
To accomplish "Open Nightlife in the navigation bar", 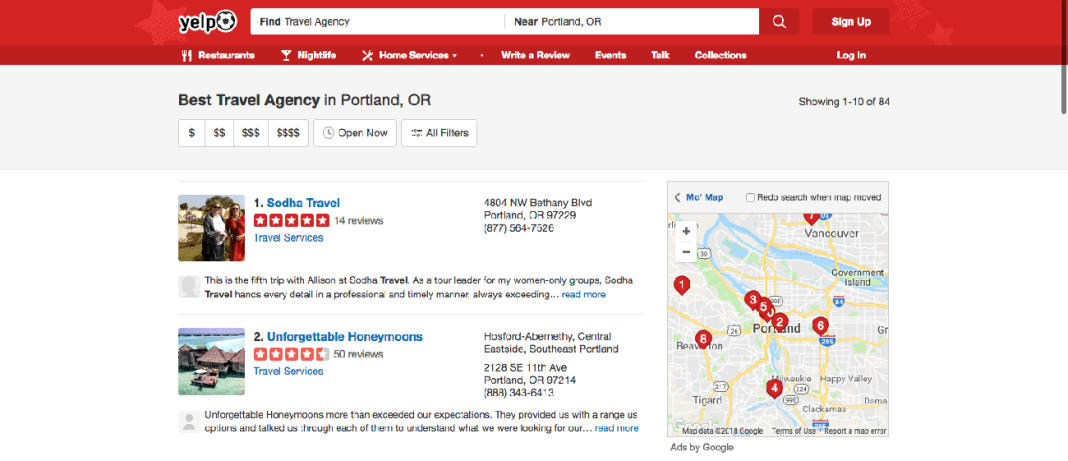I will pyautogui.click(x=309, y=55).
